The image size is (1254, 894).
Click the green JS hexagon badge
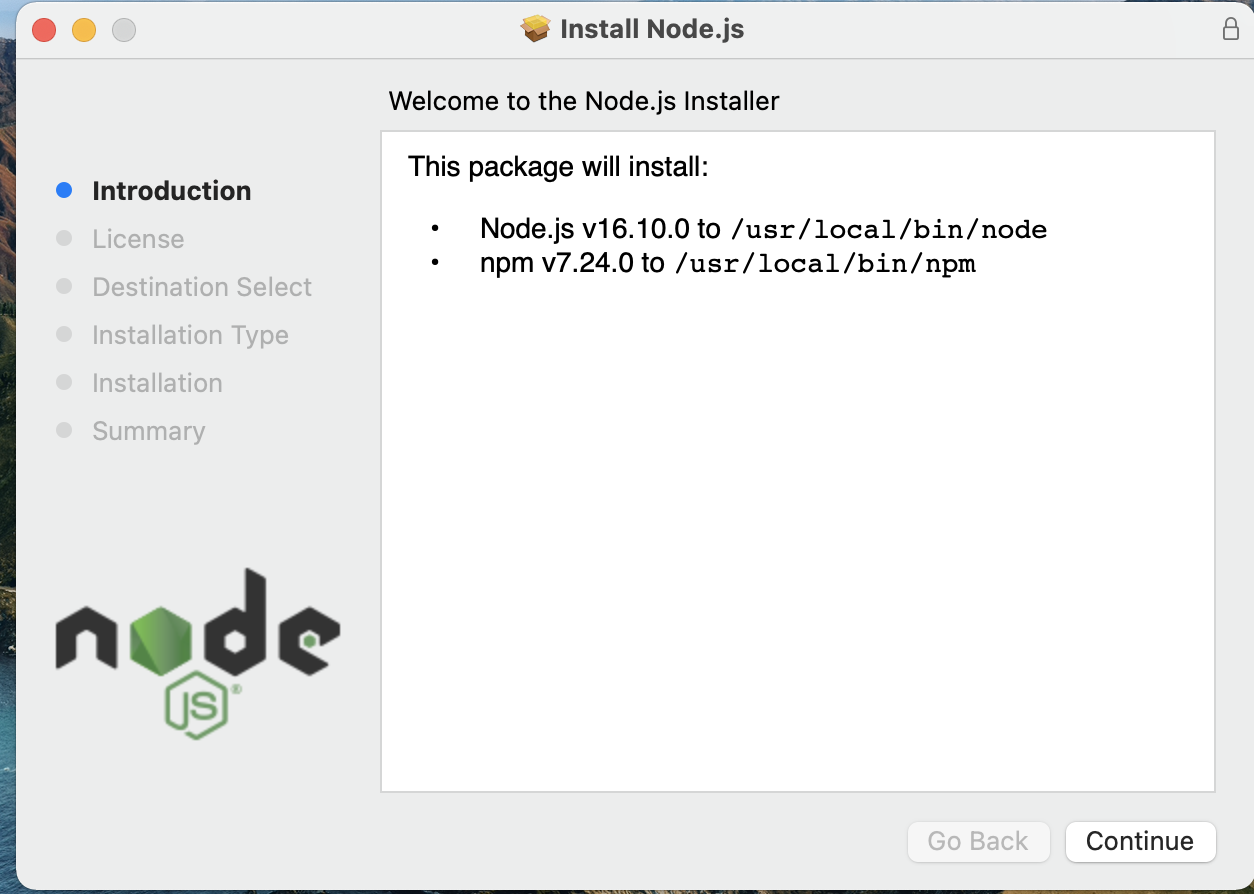click(x=197, y=708)
